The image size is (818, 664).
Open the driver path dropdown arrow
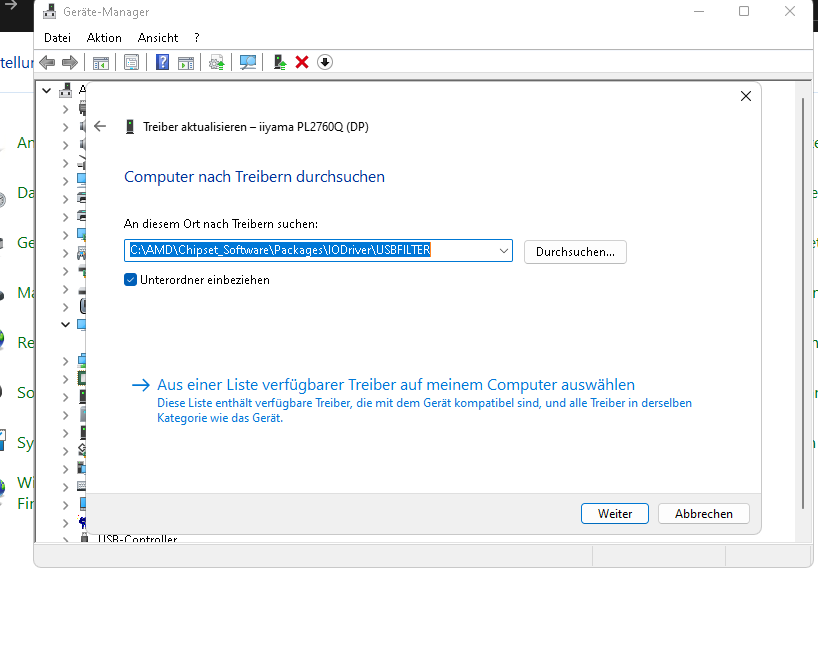[x=503, y=251]
